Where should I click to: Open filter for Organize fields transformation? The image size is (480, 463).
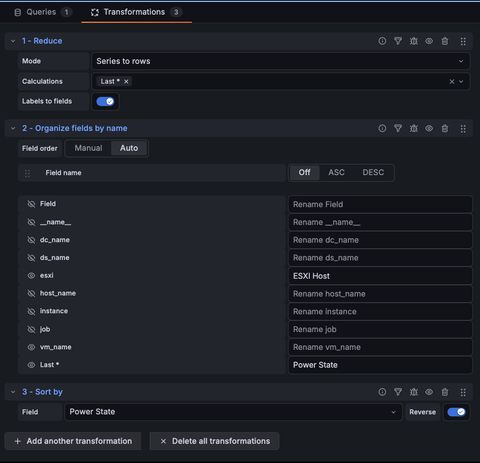(398, 128)
